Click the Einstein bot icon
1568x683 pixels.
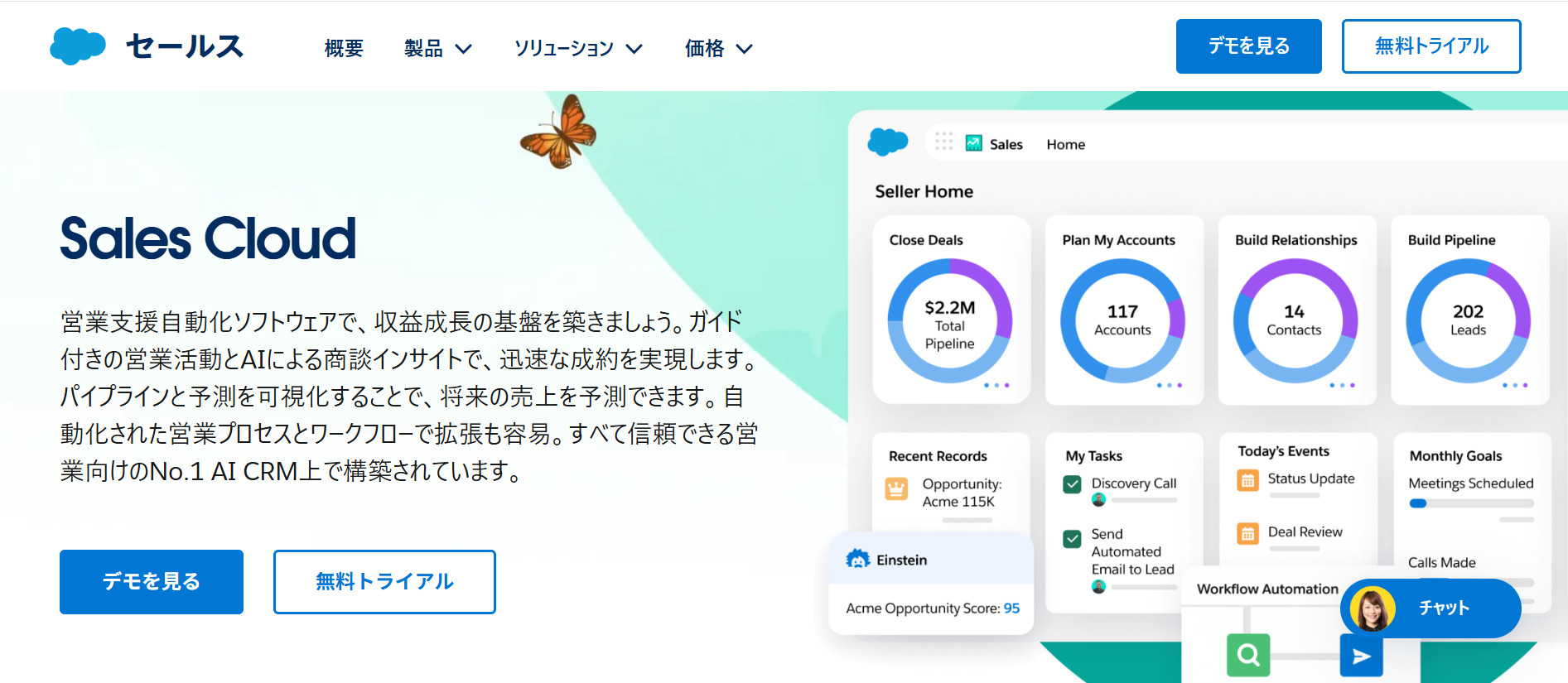(x=858, y=560)
